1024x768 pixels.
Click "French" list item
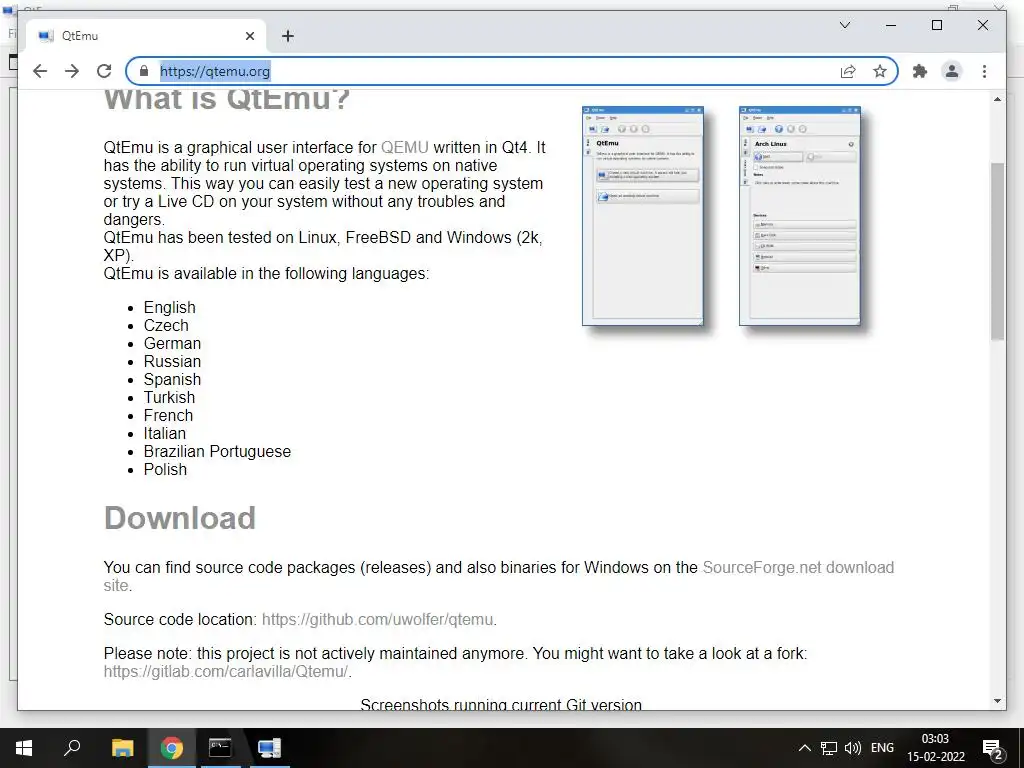[x=168, y=416]
